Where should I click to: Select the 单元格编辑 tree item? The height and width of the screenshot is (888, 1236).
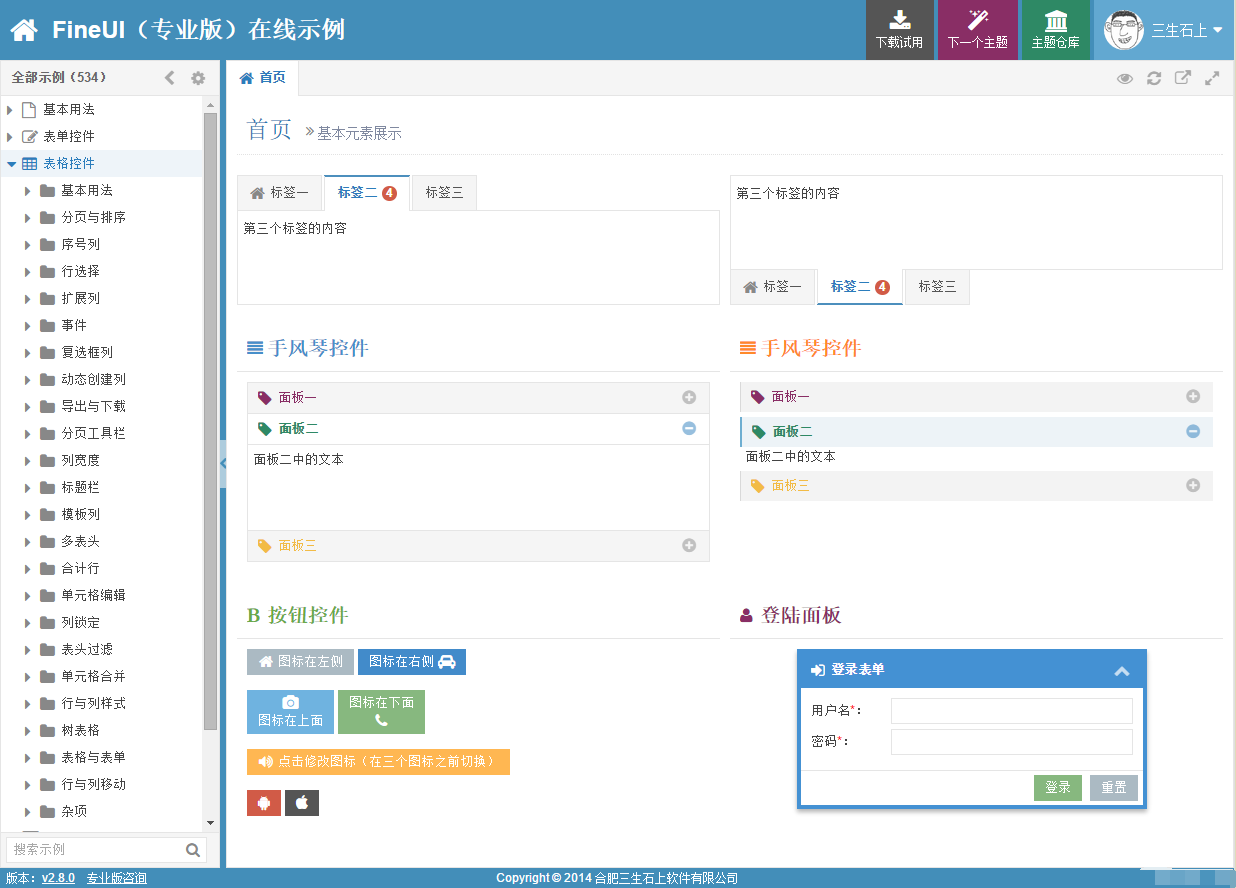(x=101, y=595)
